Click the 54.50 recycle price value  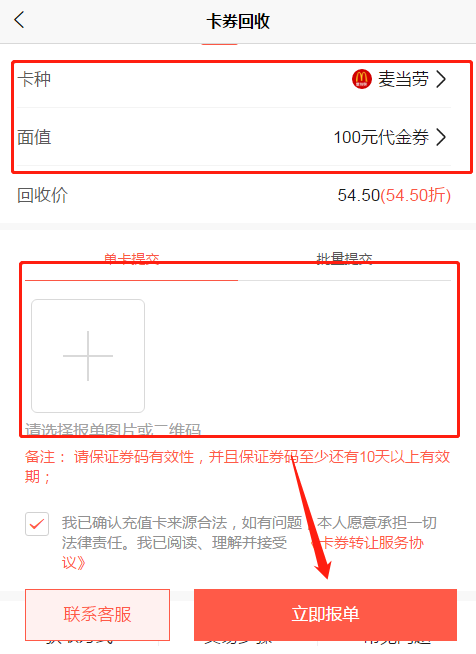359,195
